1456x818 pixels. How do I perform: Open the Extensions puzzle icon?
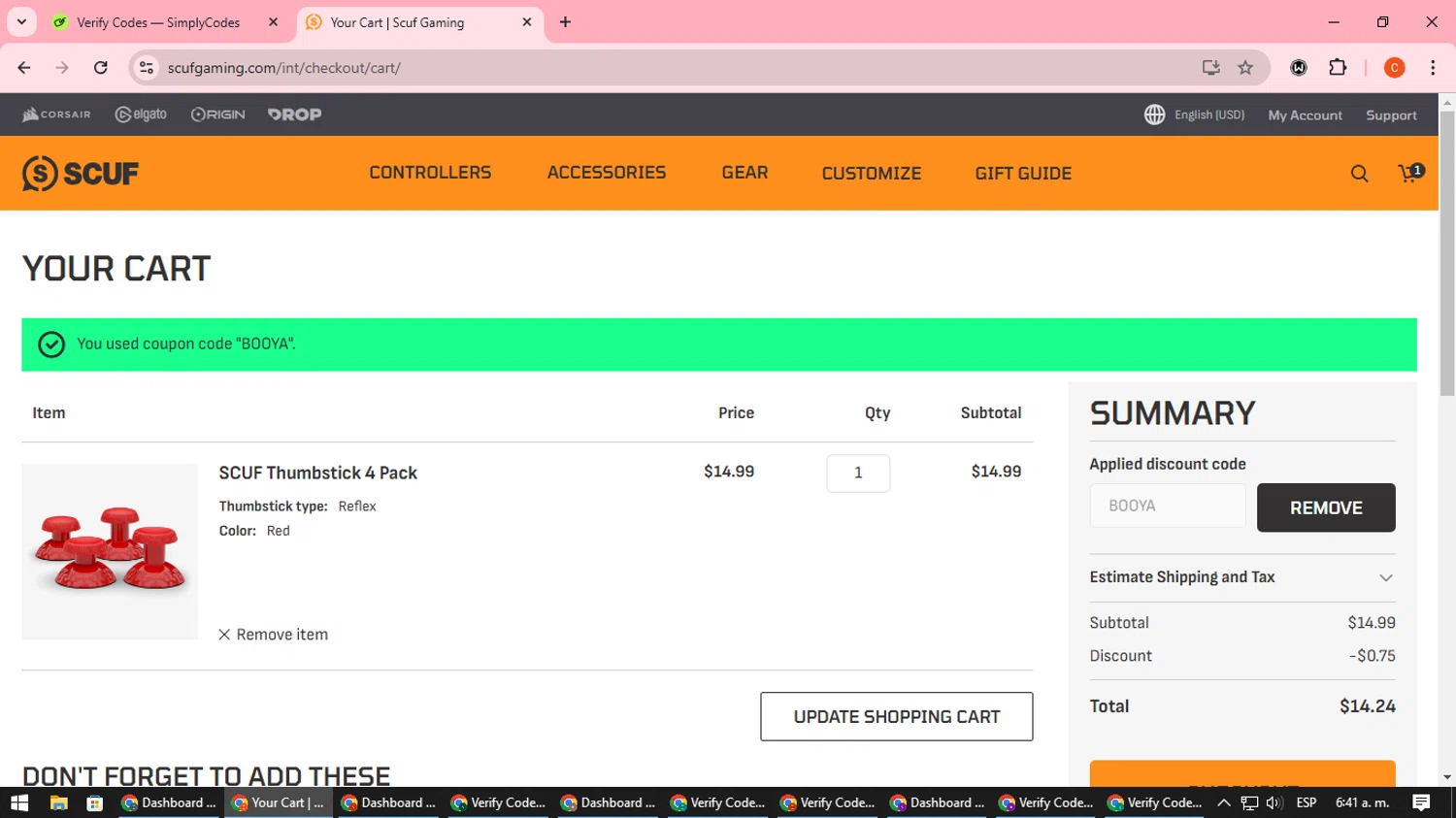[1338, 68]
